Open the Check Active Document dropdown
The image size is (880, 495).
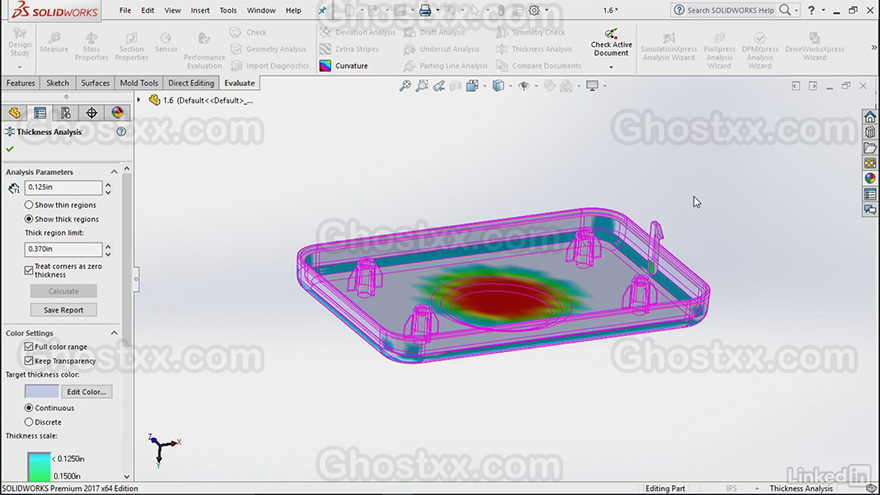611,67
